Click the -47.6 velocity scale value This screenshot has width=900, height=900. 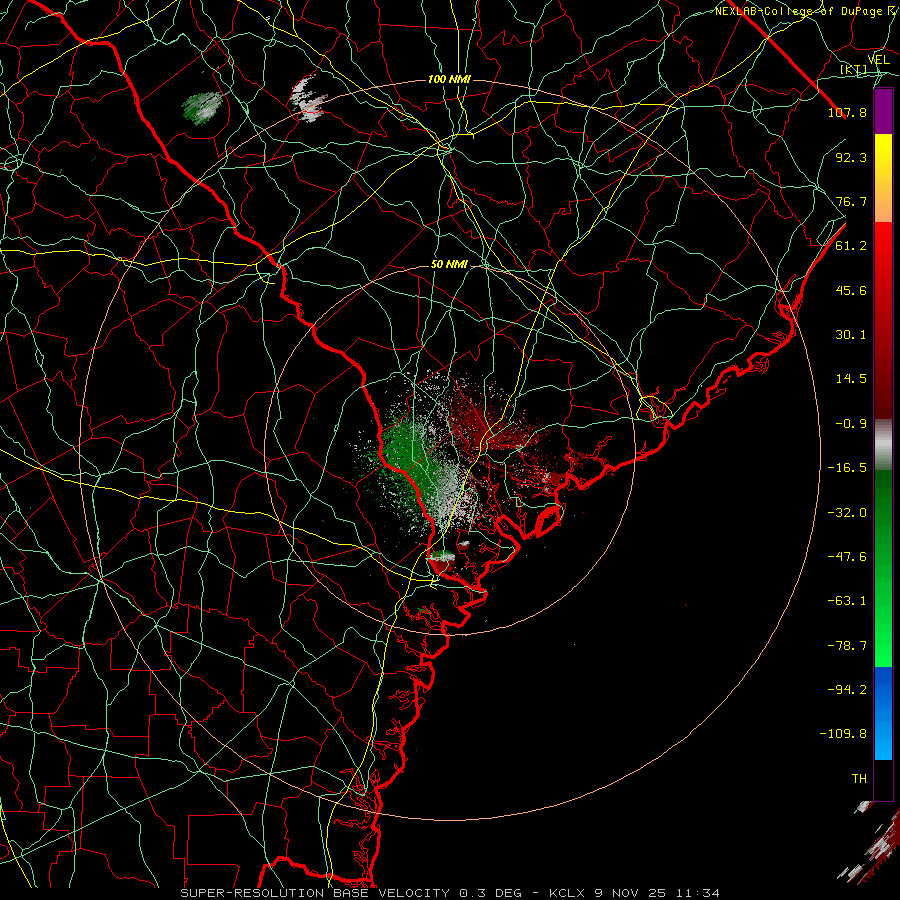pos(847,557)
